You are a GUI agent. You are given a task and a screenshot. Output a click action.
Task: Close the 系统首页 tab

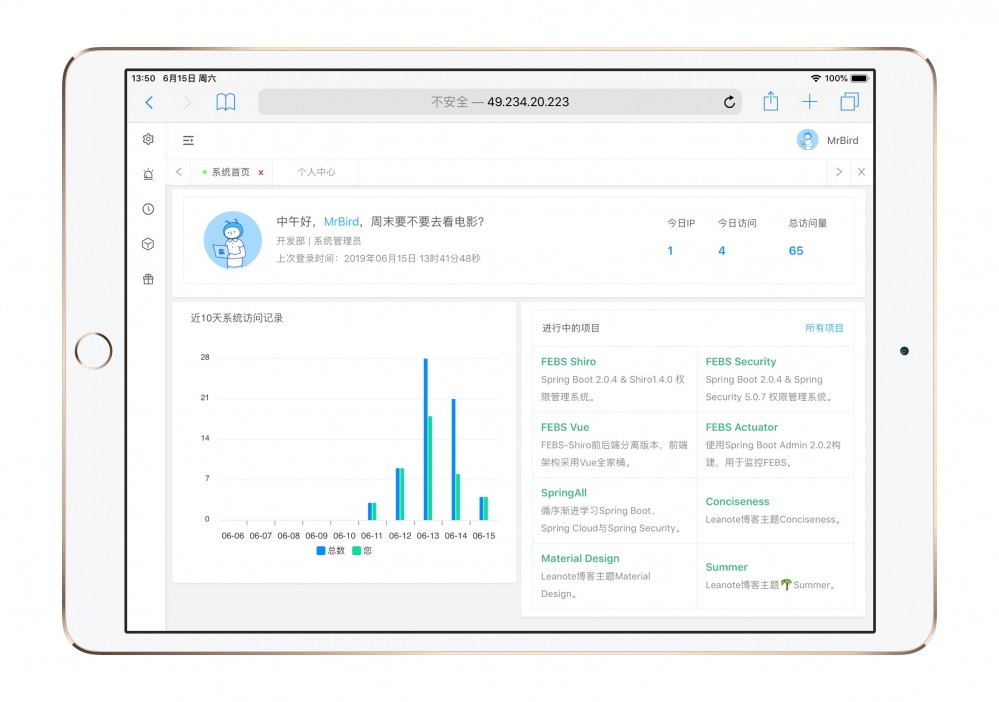[261, 172]
